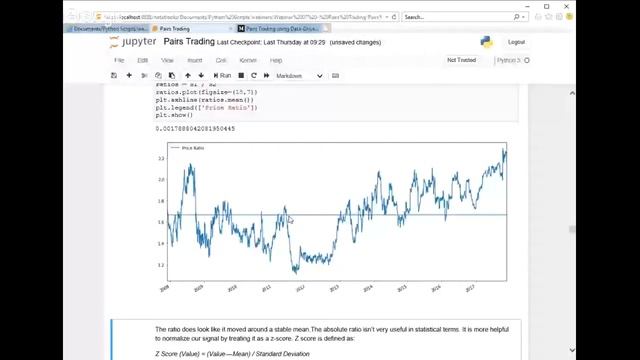Screen dimensions: 640x360
Task: Move selected cell up arrow
Action: (x=188, y=76)
